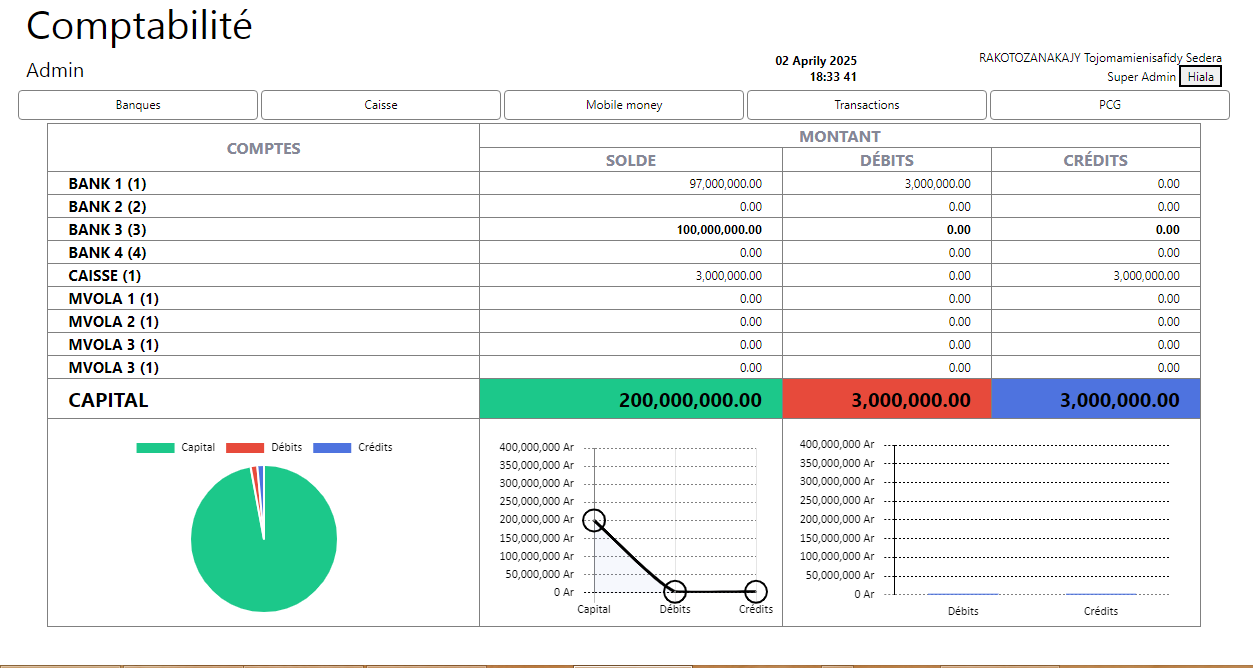Screen dimensions: 1253x668
Task: Click the Capital data point on line chart
Action: click(x=594, y=519)
